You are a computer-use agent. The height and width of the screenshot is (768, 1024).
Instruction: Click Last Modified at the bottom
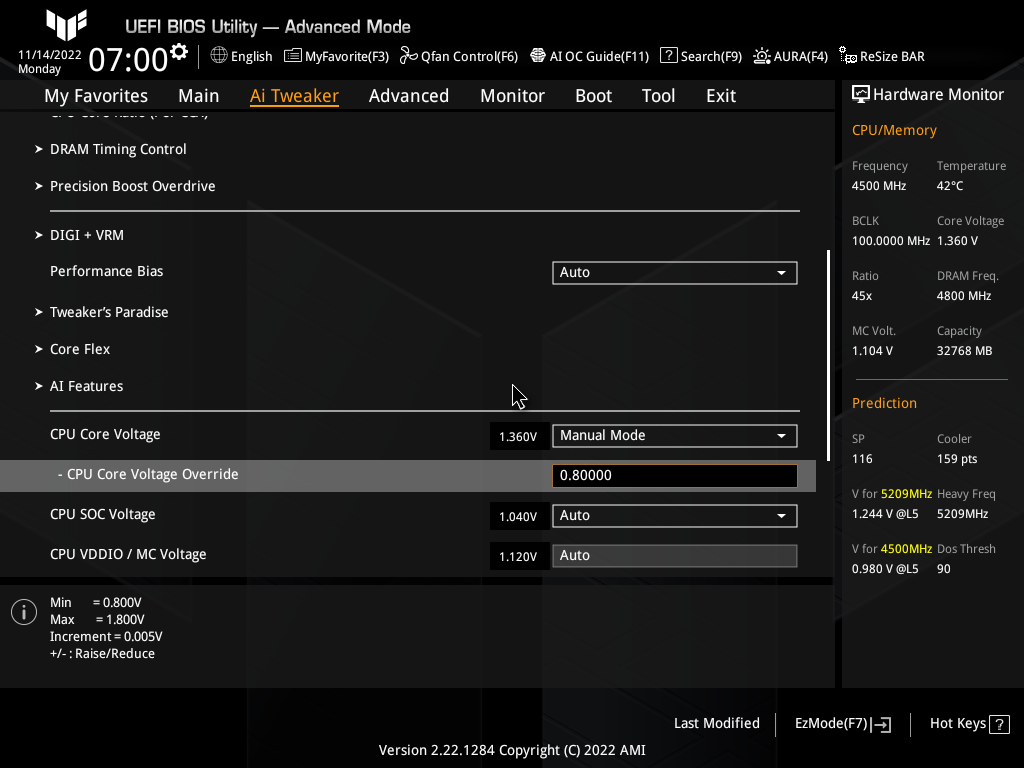[716, 723]
